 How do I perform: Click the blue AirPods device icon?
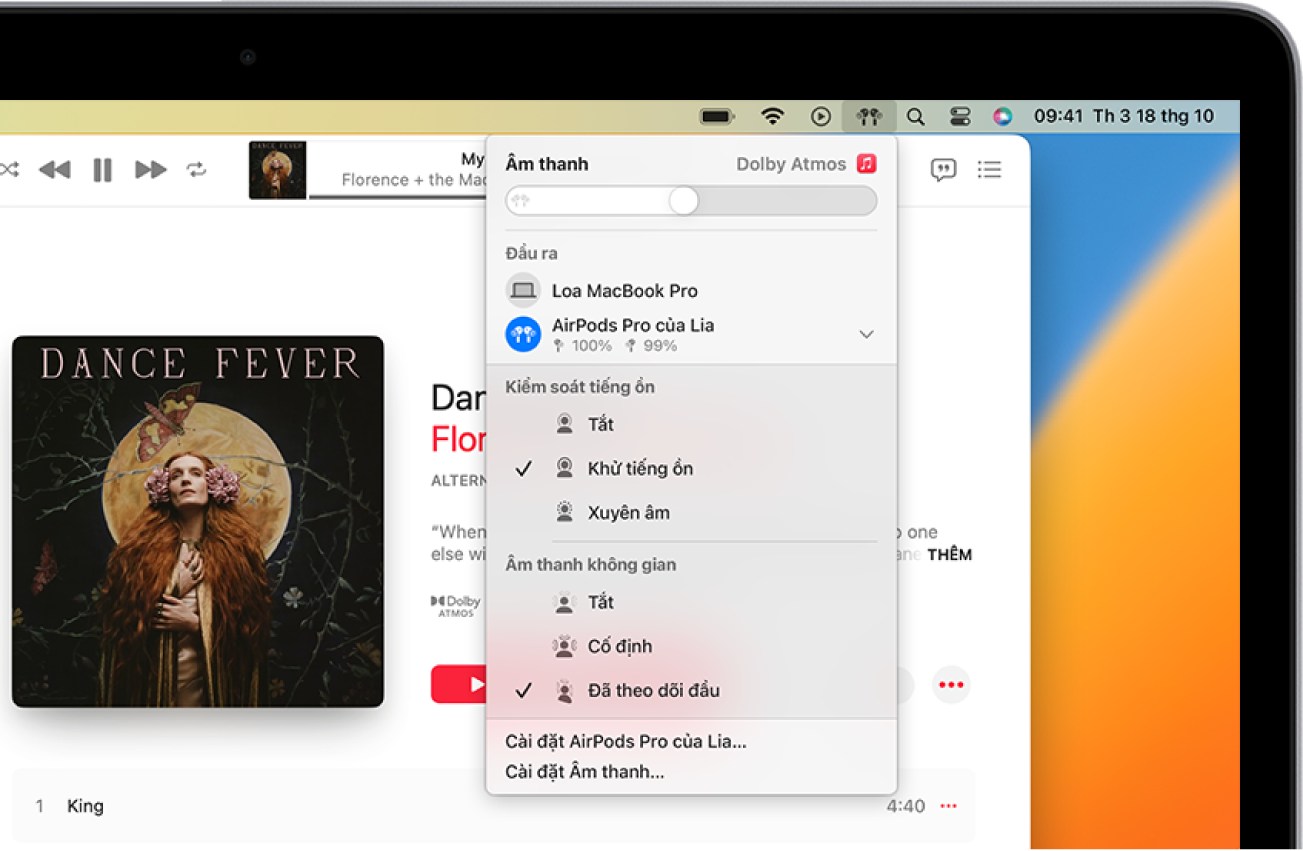[523, 334]
